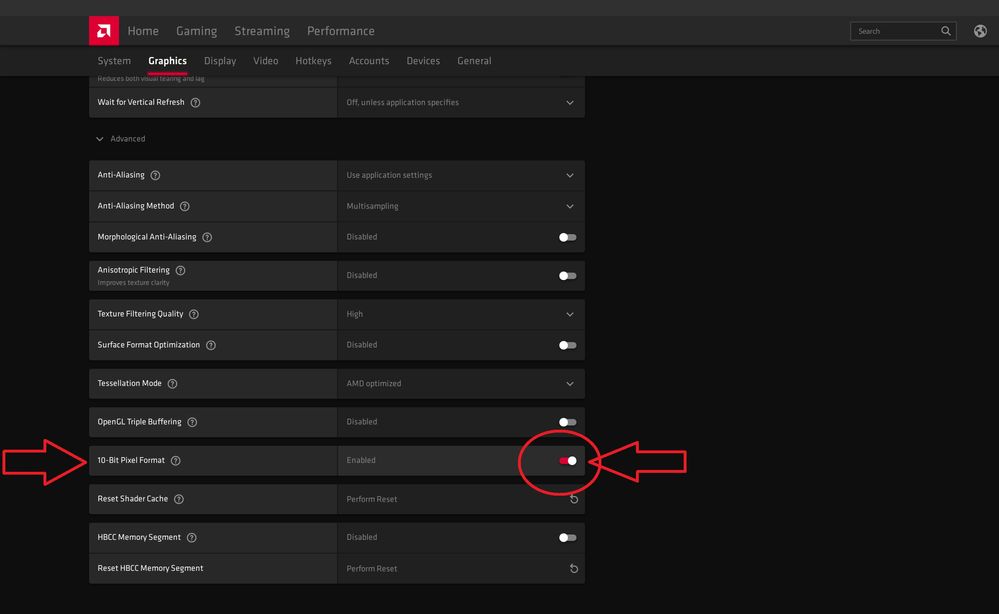Viewport: 999px width, 614px height.
Task: Go to the Performance section
Action: (341, 31)
